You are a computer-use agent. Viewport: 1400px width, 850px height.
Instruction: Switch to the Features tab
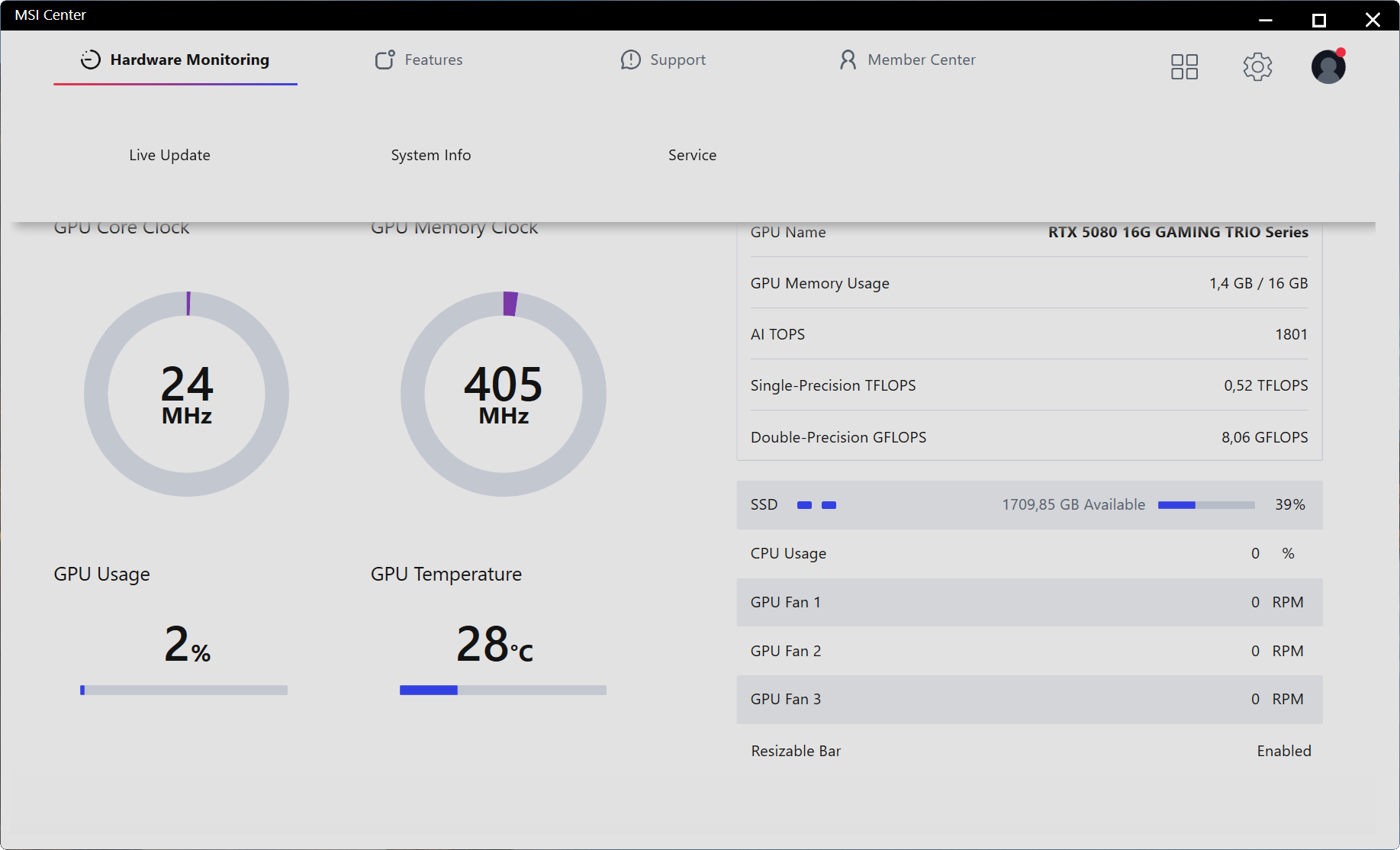[x=419, y=60]
